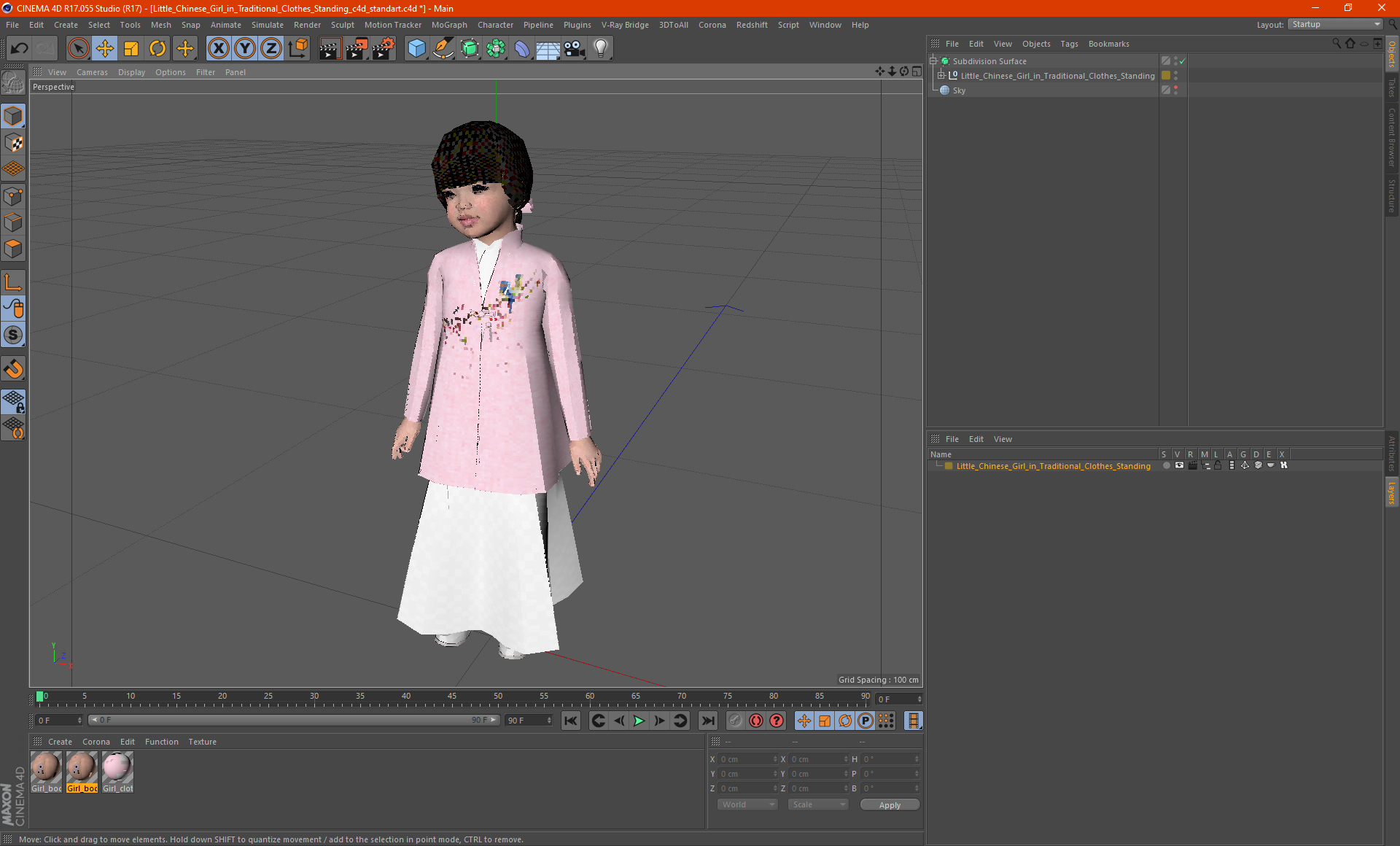
Task: Open the Simulate menu
Action: [x=268, y=25]
